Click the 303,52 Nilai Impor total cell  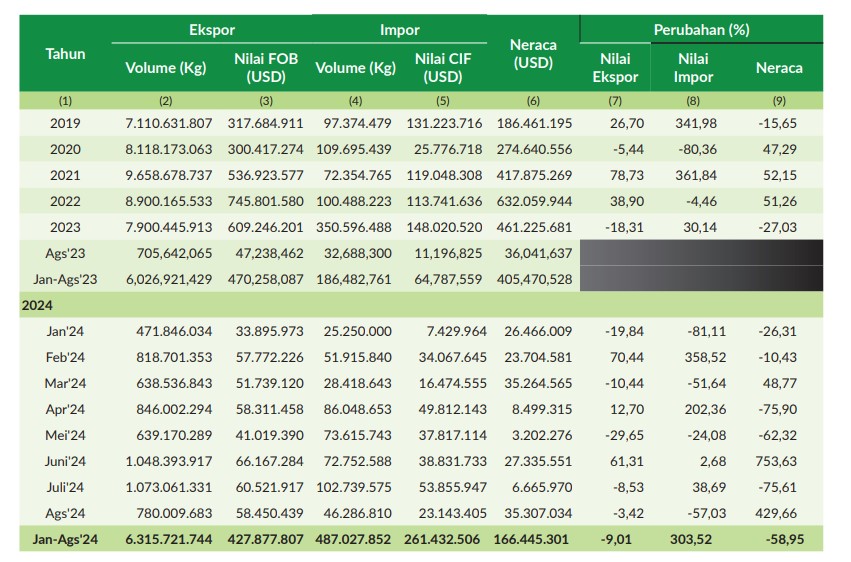pyautogui.click(x=694, y=540)
